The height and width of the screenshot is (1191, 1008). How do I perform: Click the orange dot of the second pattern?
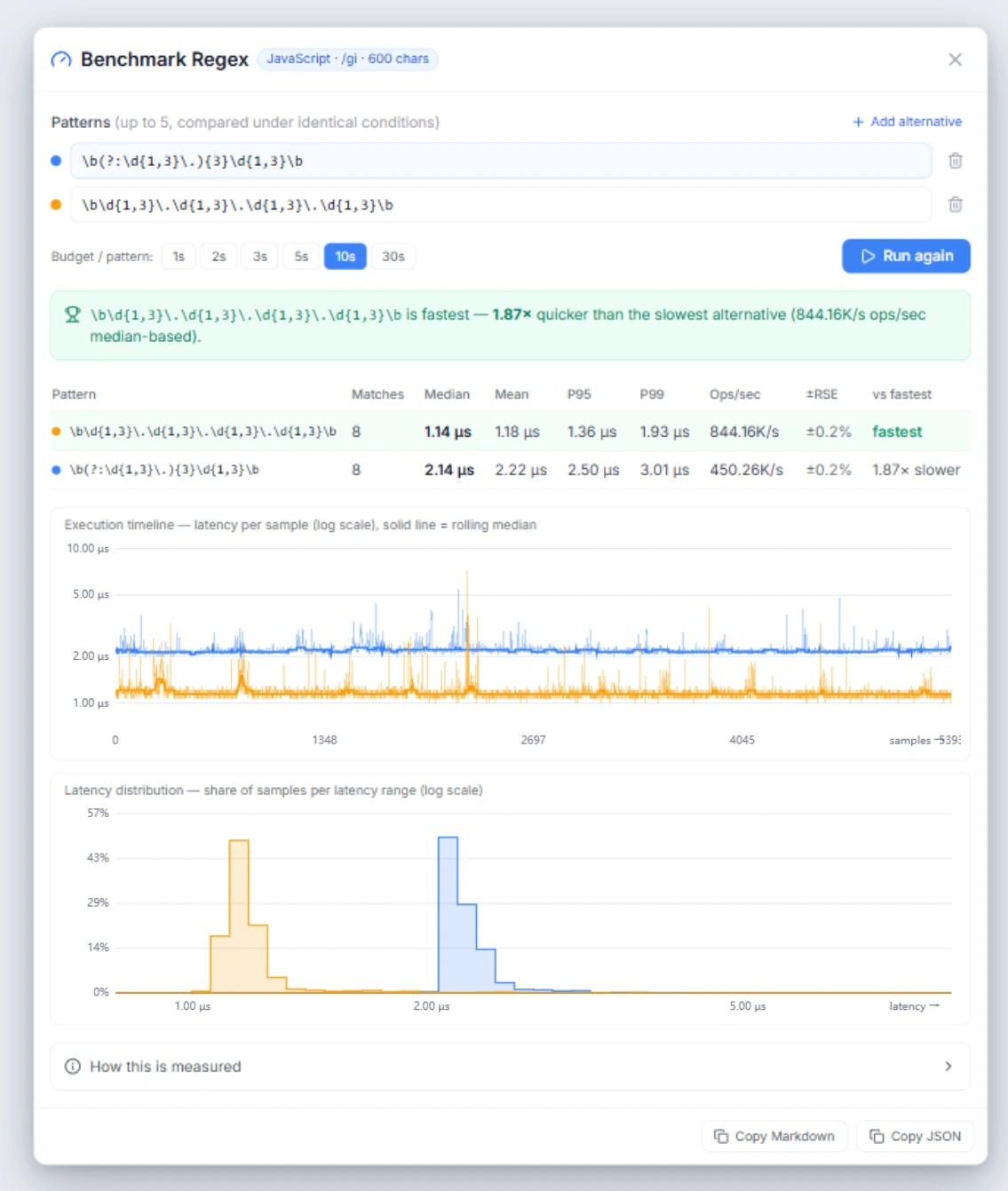pos(56,204)
